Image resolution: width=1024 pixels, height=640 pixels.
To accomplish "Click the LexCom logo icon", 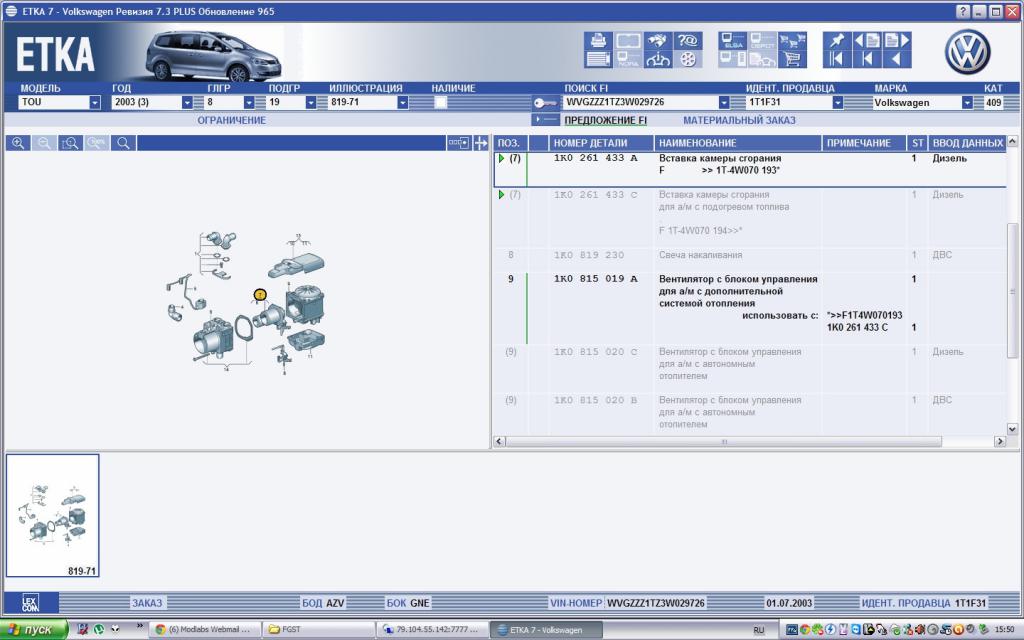I will click(31, 603).
